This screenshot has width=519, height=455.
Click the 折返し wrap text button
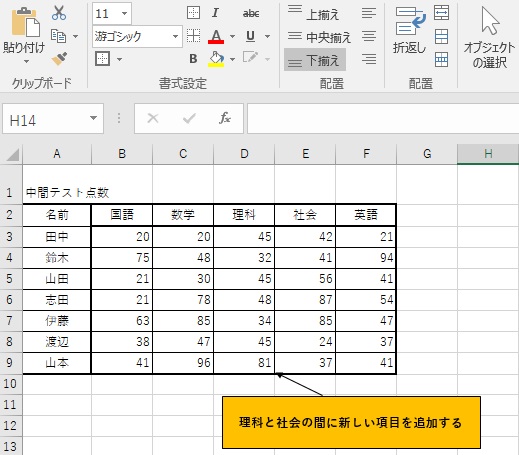pos(410,30)
